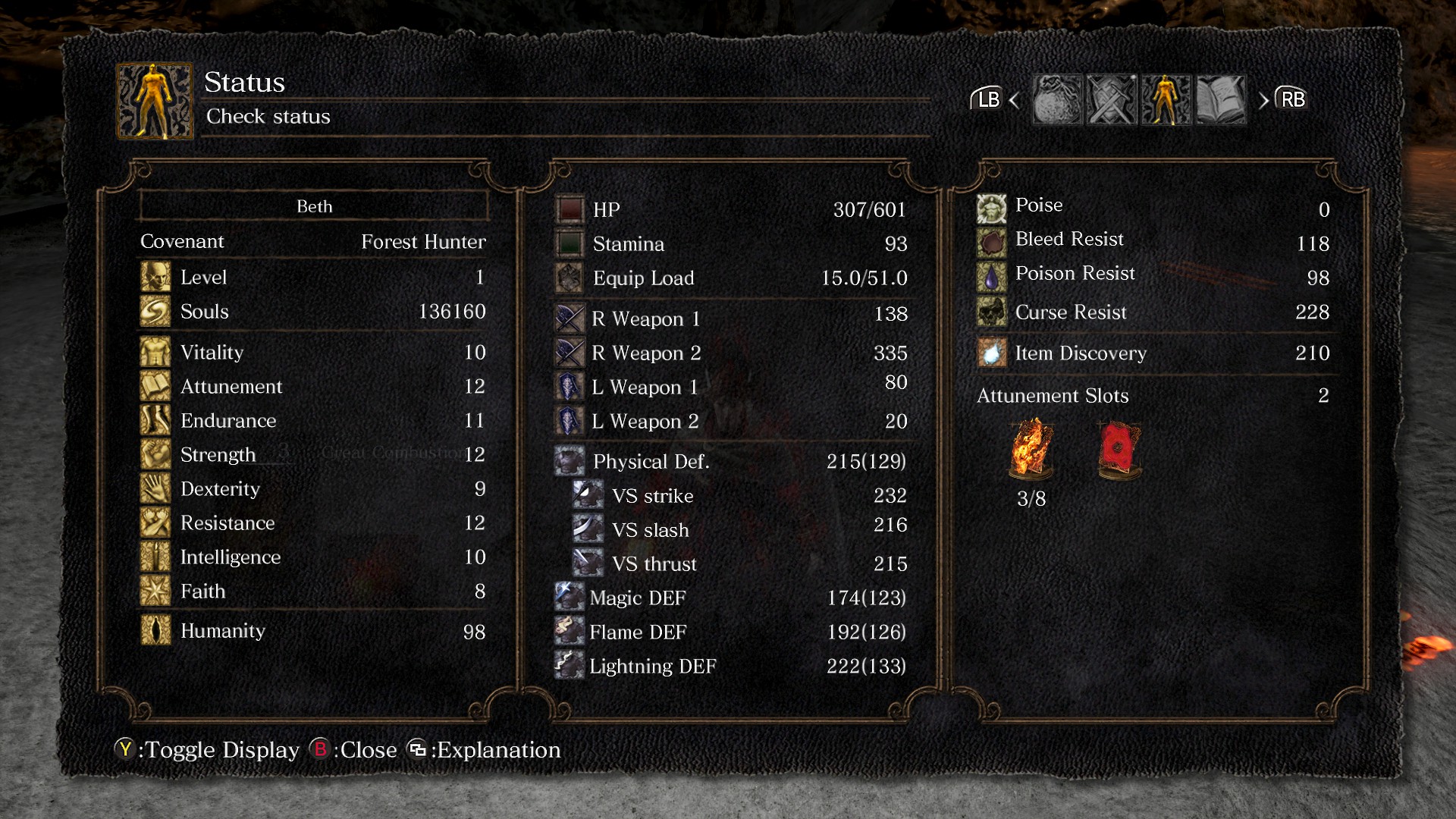Viewport: 1456px width, 819px height.
Task: Click the Souls swirl icon
Action: click(x=155, y=312)
